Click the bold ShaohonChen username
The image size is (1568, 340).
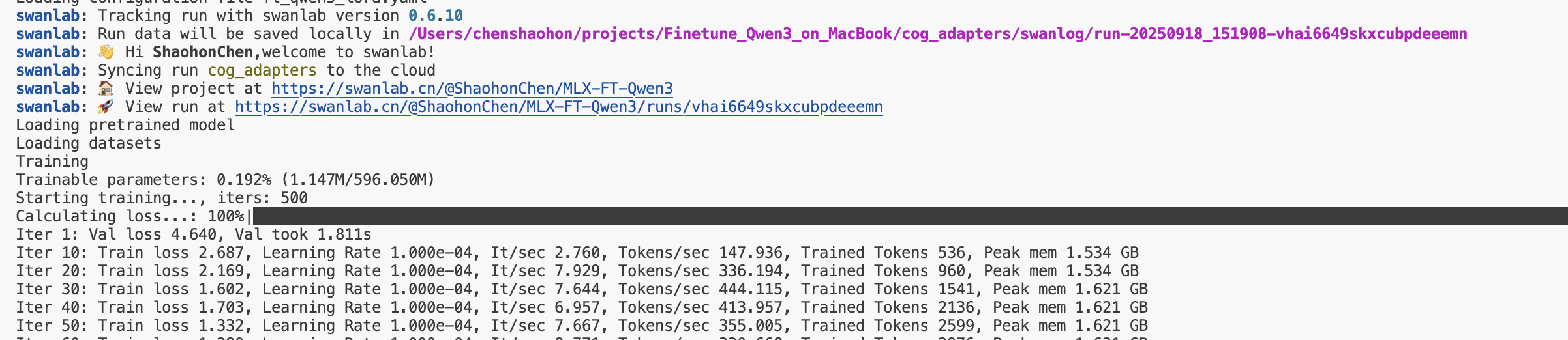[203, 52]
